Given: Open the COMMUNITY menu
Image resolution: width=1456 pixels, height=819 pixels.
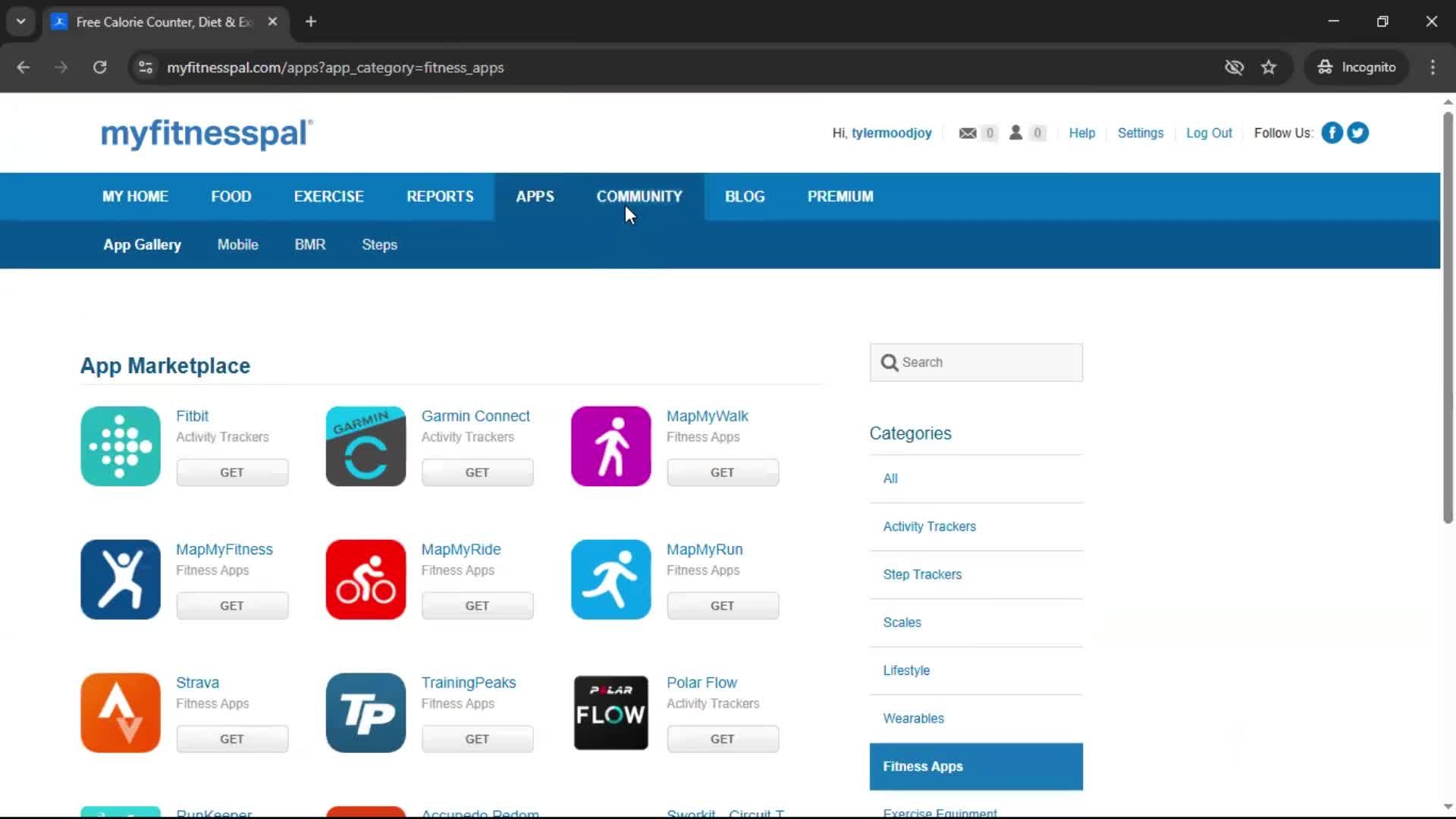Looking at the screenshot, I should click(639, 196).
